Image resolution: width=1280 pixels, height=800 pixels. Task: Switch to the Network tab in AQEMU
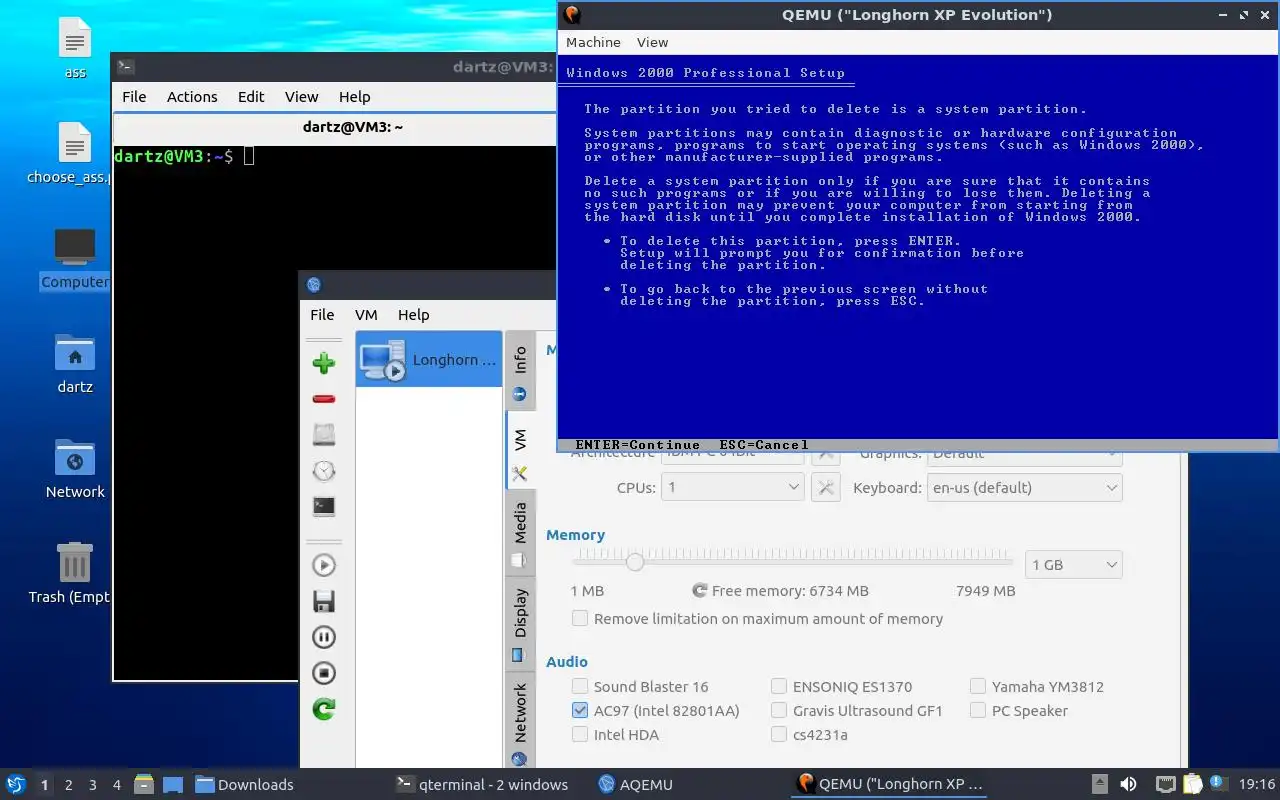520,722
